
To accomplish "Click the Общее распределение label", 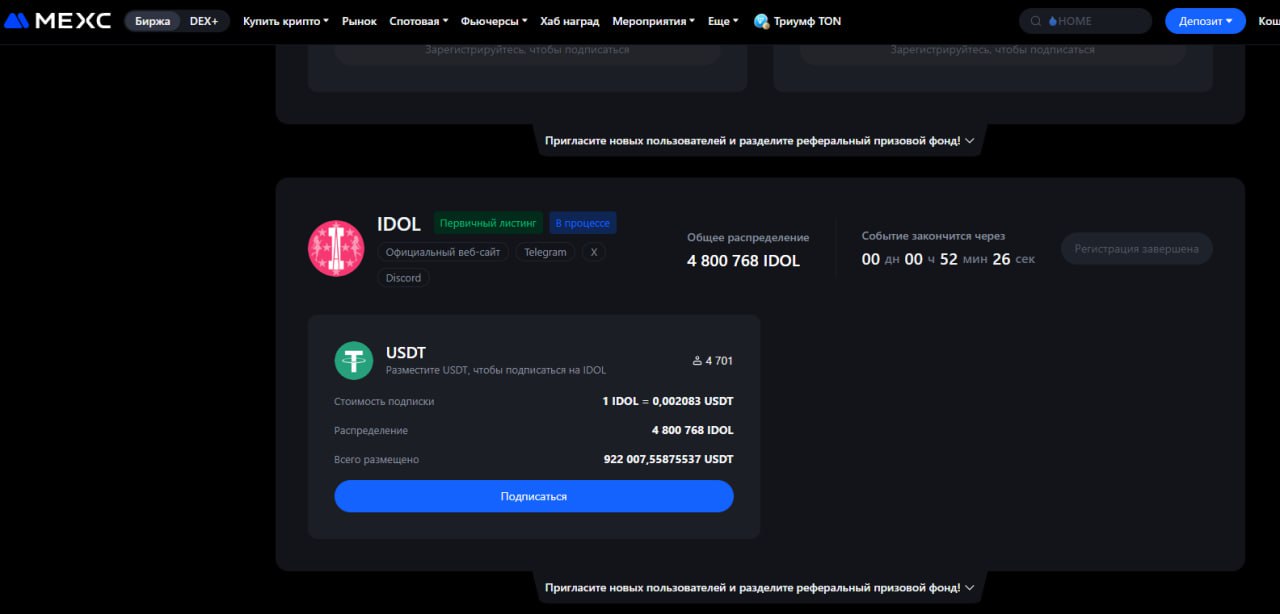I will pos(748,238).
